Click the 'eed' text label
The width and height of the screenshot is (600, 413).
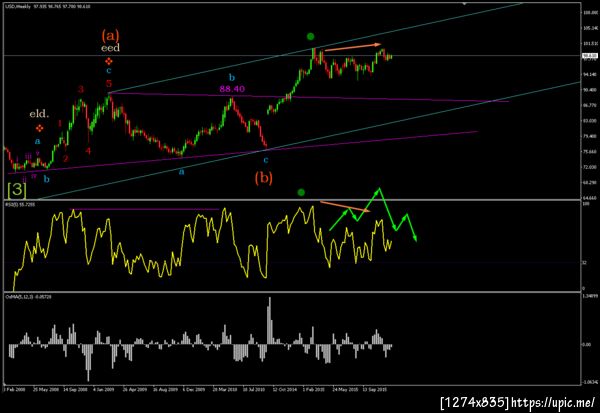point(110,48)
